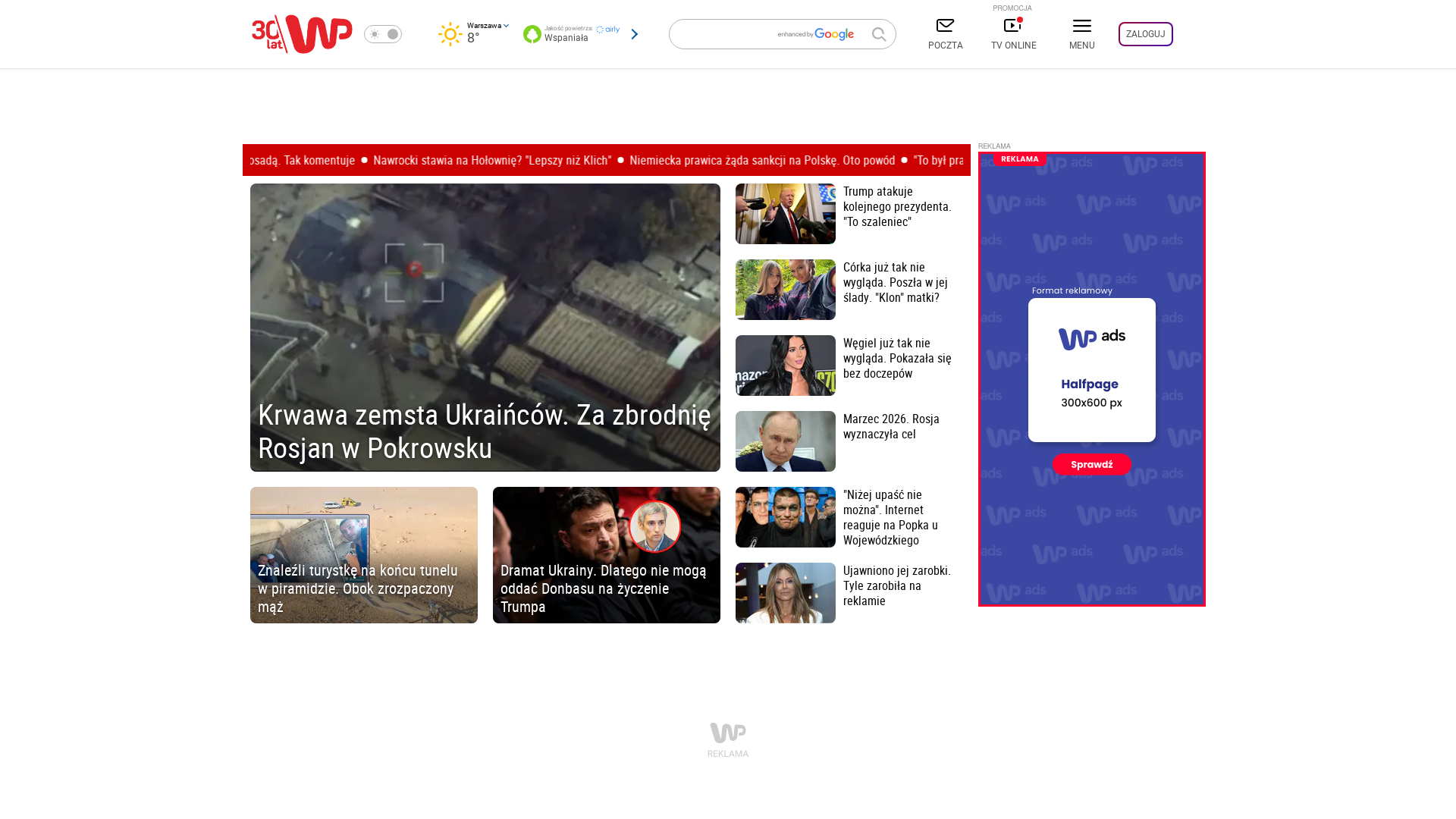Click Sprawdź button in the WP ads banner
Viewport: 1456px width, 819px height.
tap(1091, 464)
